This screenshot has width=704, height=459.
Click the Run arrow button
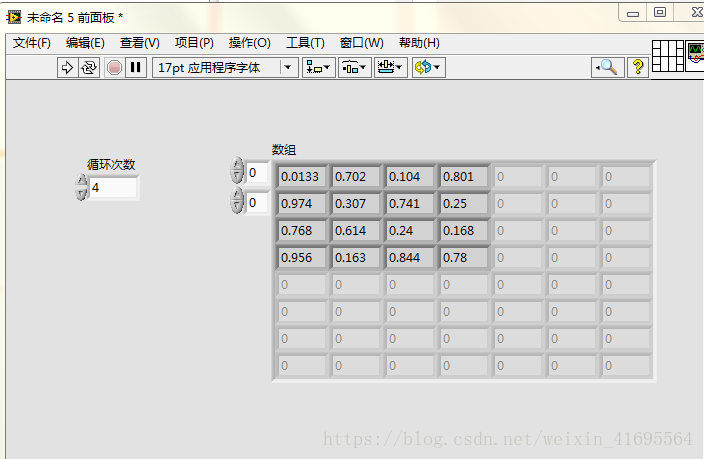[67, 68]
